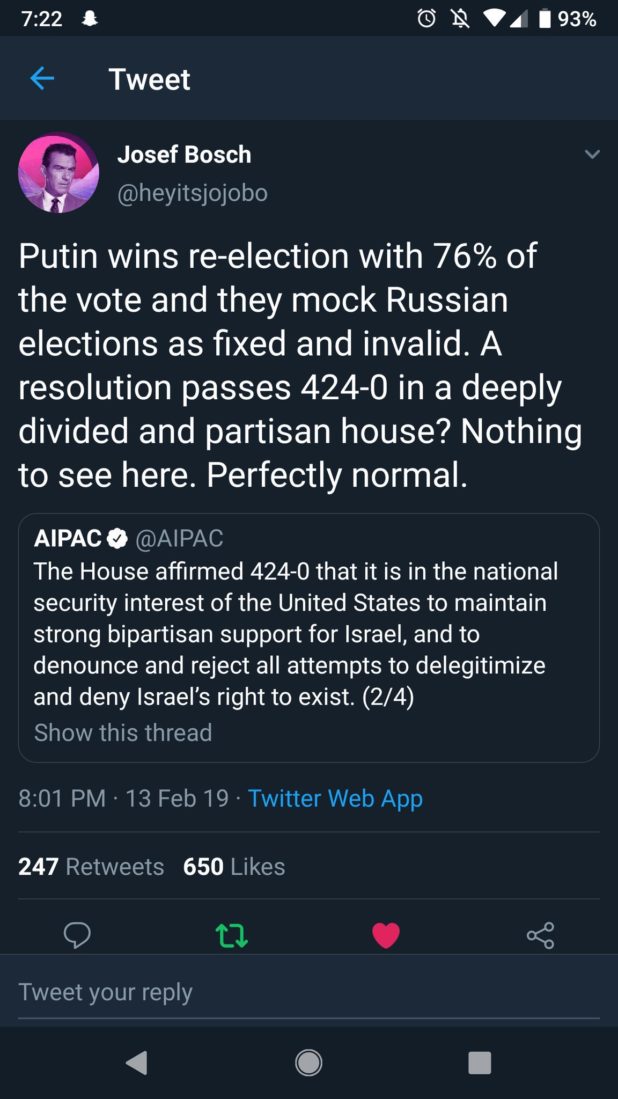Tap the Josef Bosch display name

(184, 155)
